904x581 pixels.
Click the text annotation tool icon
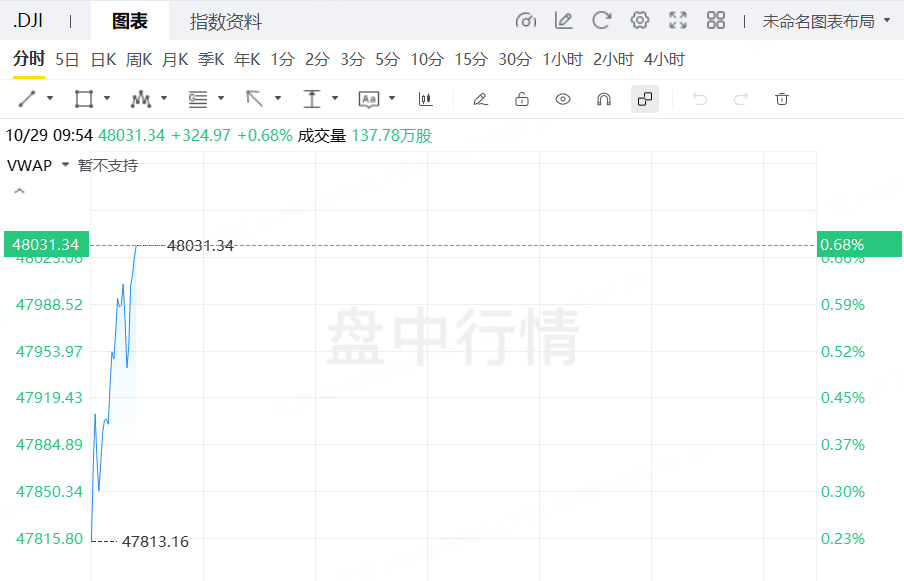pos(369,99)
